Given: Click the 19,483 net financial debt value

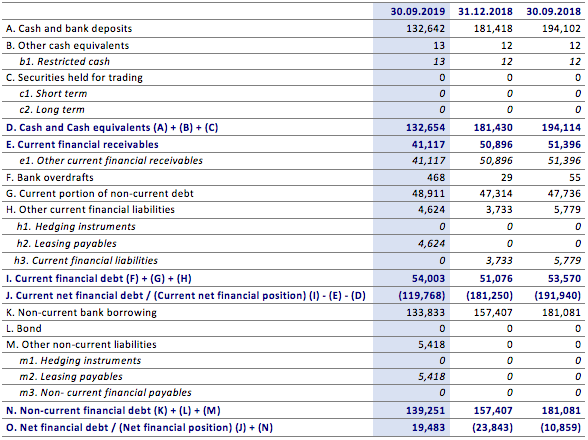Looking at the screenshot, I should [x=428, y=428].
